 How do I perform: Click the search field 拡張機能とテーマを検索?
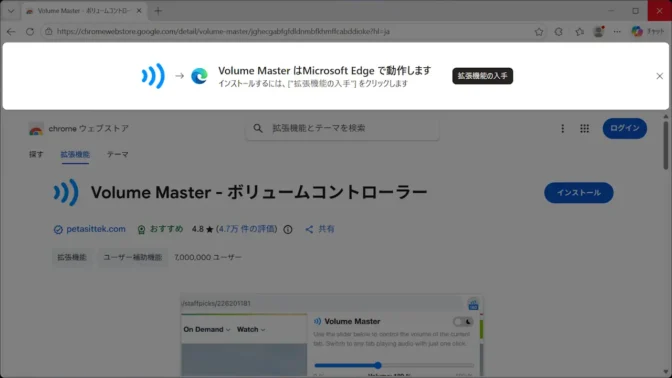[x=342, y=128]
